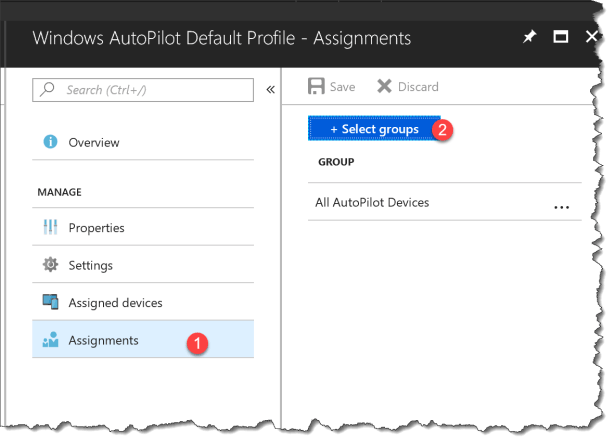Discard the assignment changes
Viewport: 615px width, 444px height.
tap(407, 87)
